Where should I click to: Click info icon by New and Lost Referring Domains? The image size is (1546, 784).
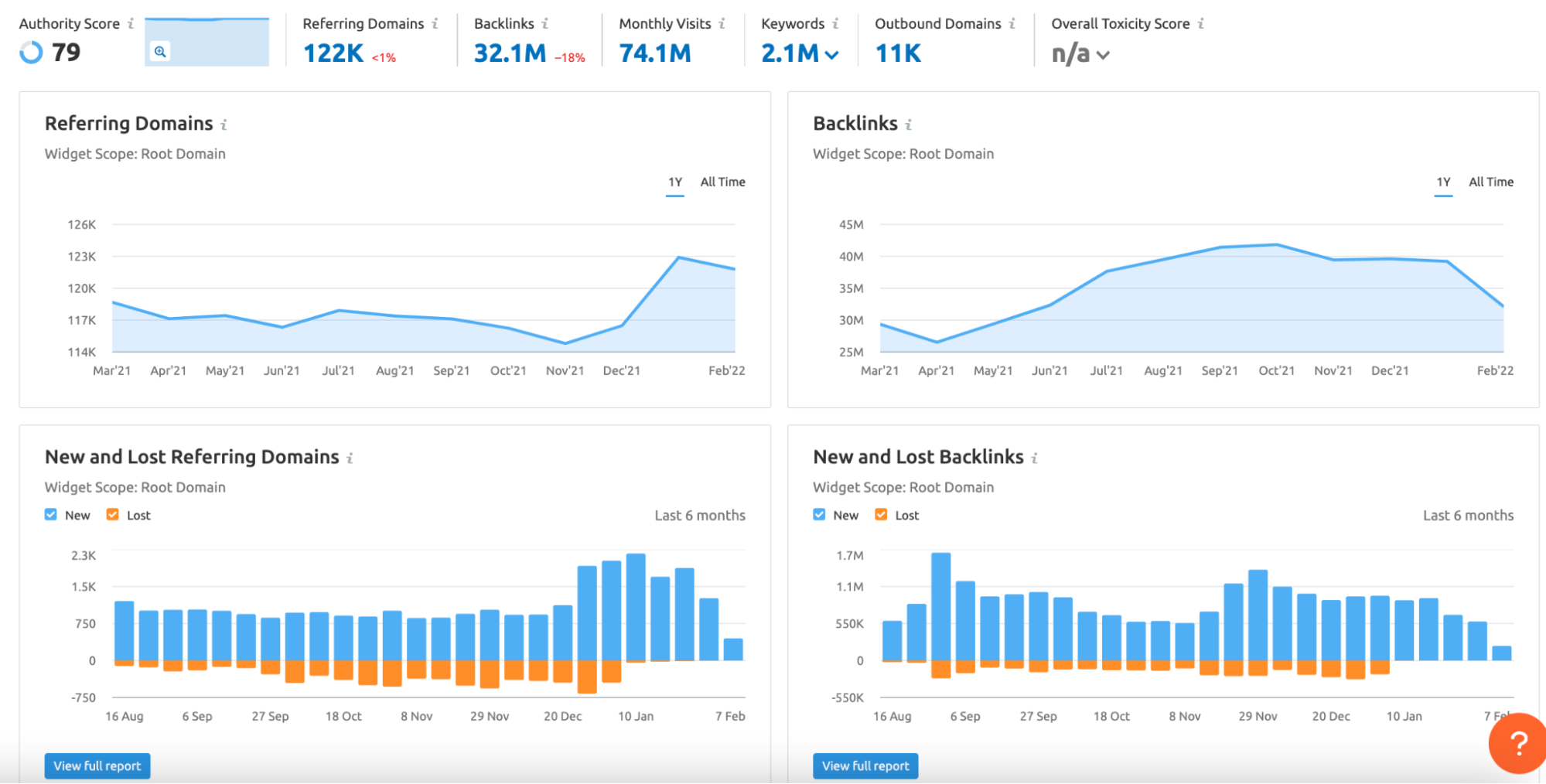coord(350,458)
